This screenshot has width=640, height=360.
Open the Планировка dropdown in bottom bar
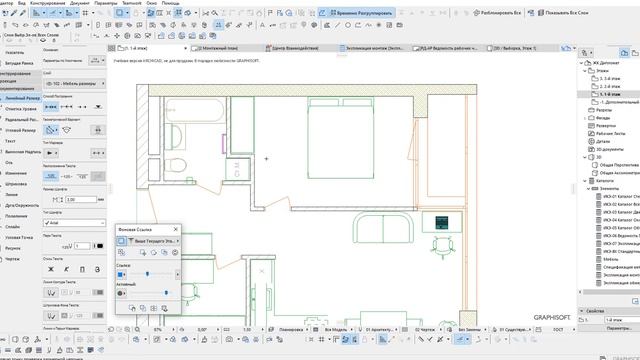[290, 329]
